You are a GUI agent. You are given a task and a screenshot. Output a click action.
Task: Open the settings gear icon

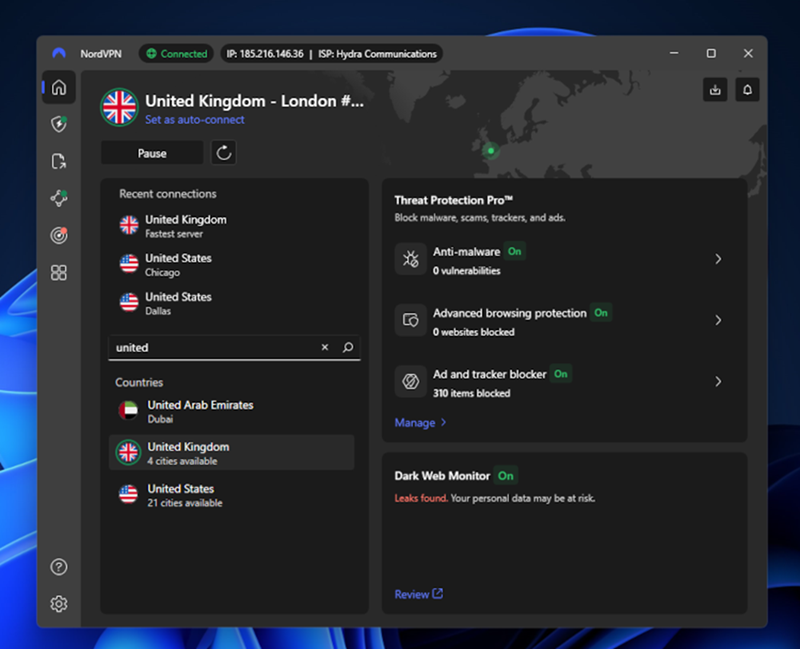point(59,603)
